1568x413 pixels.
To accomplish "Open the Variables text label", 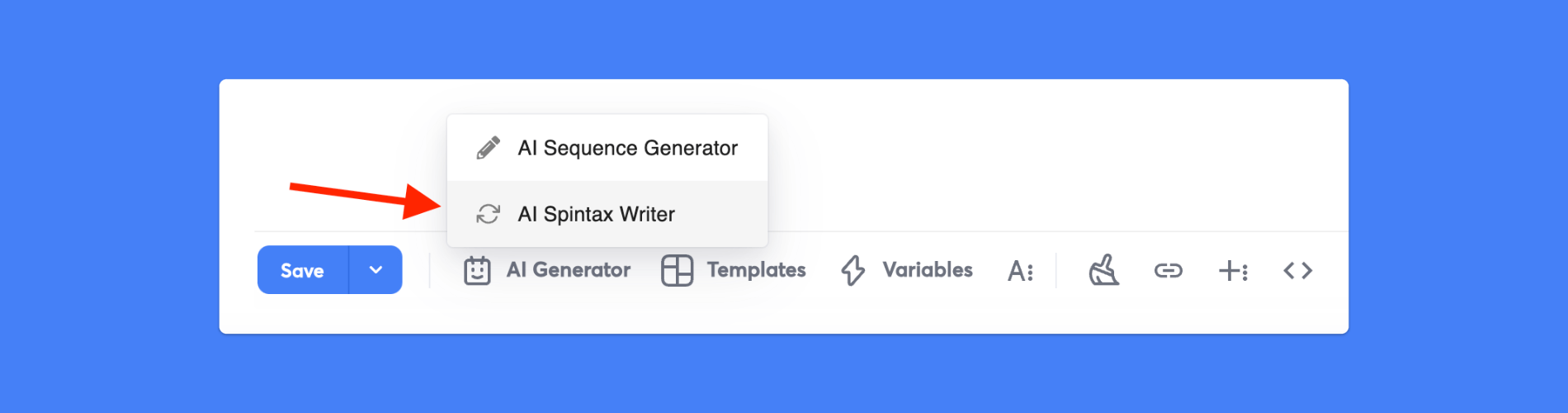I will point(928,270).
